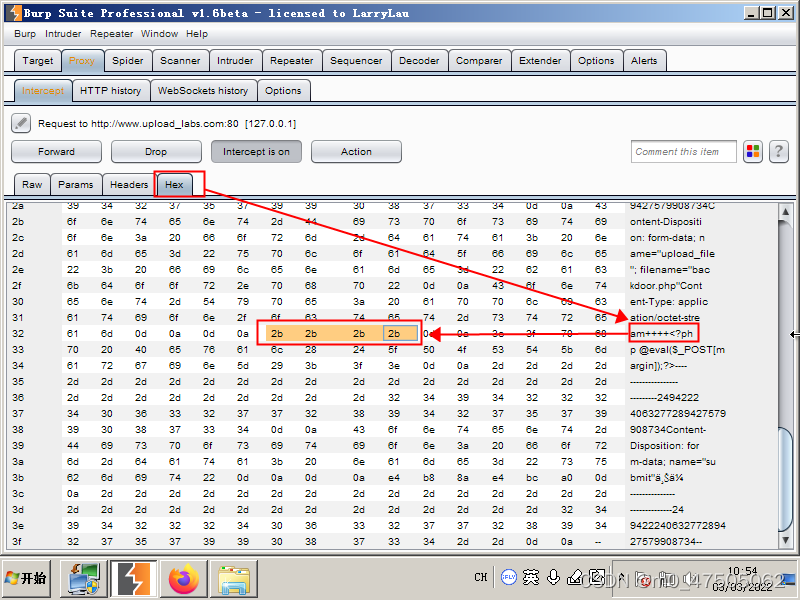This screenshot has height=600, width=800.
Task: Open the WebSockets history sub-tab
Action: pyautogui.click(x=203, y=91)
